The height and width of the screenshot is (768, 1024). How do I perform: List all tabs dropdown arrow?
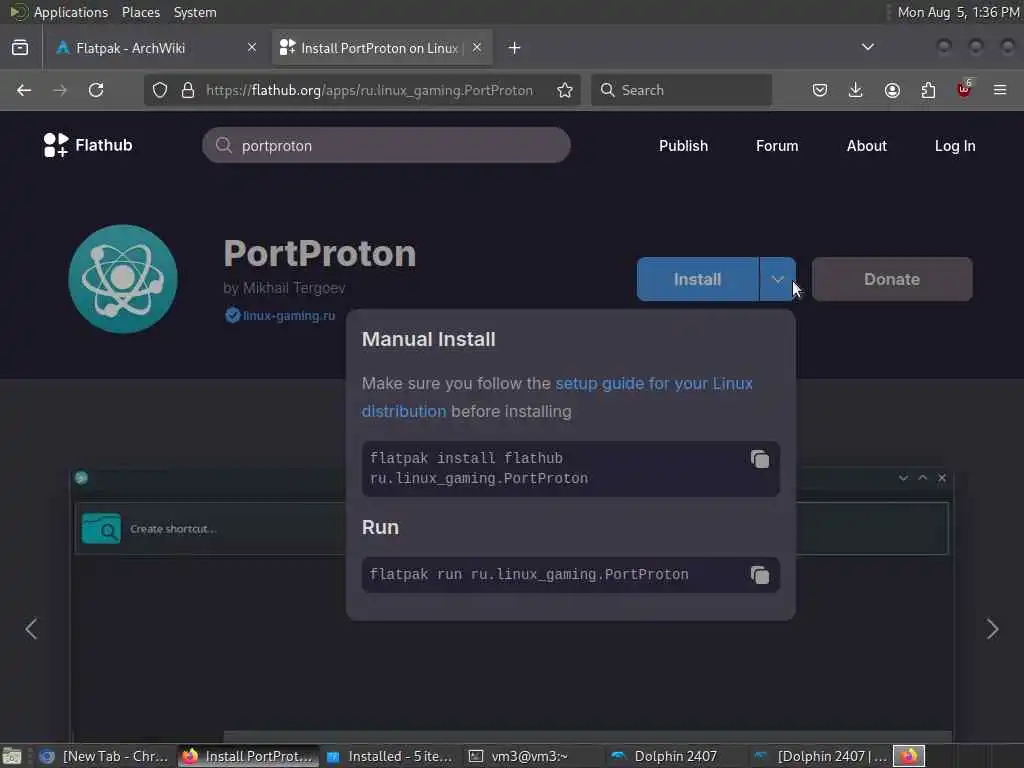(868, 47)
